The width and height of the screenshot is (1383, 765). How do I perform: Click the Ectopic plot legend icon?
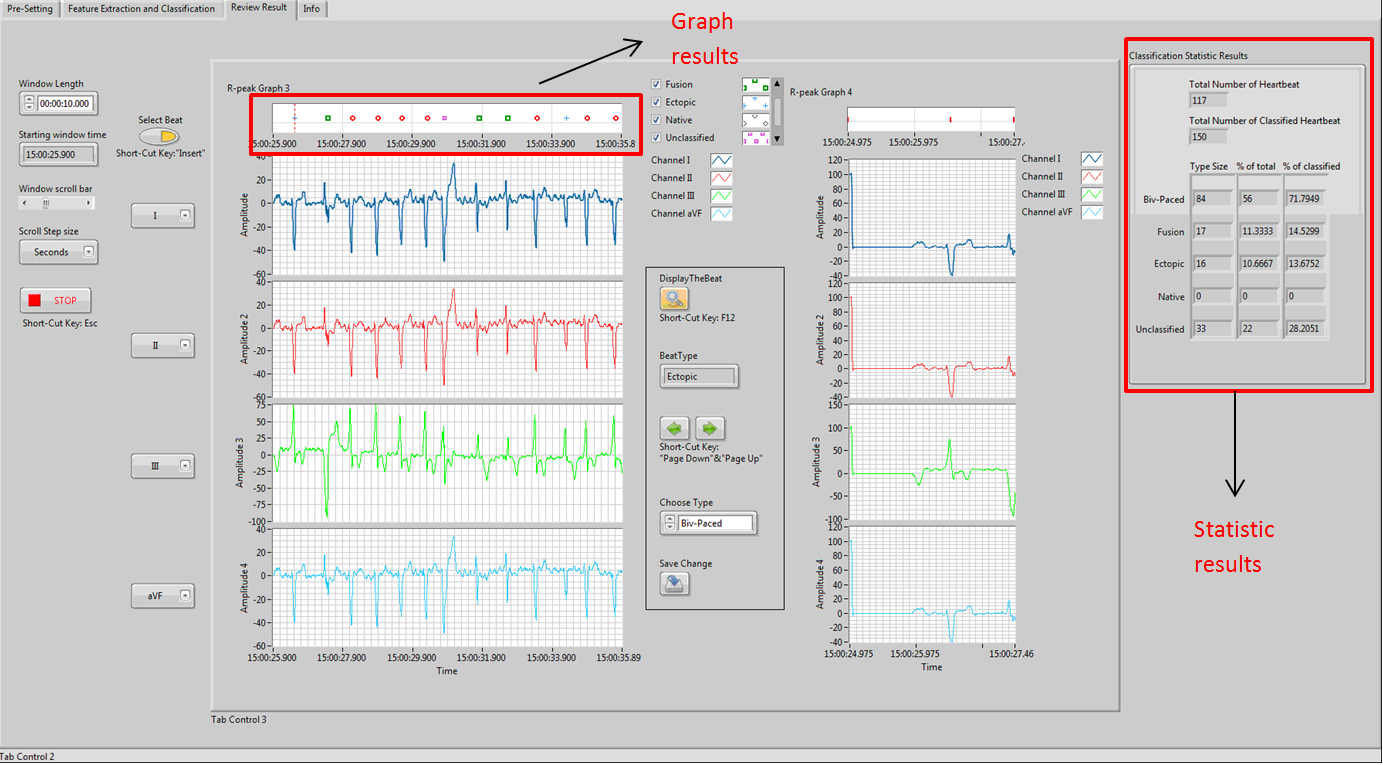tap(755, 102)
